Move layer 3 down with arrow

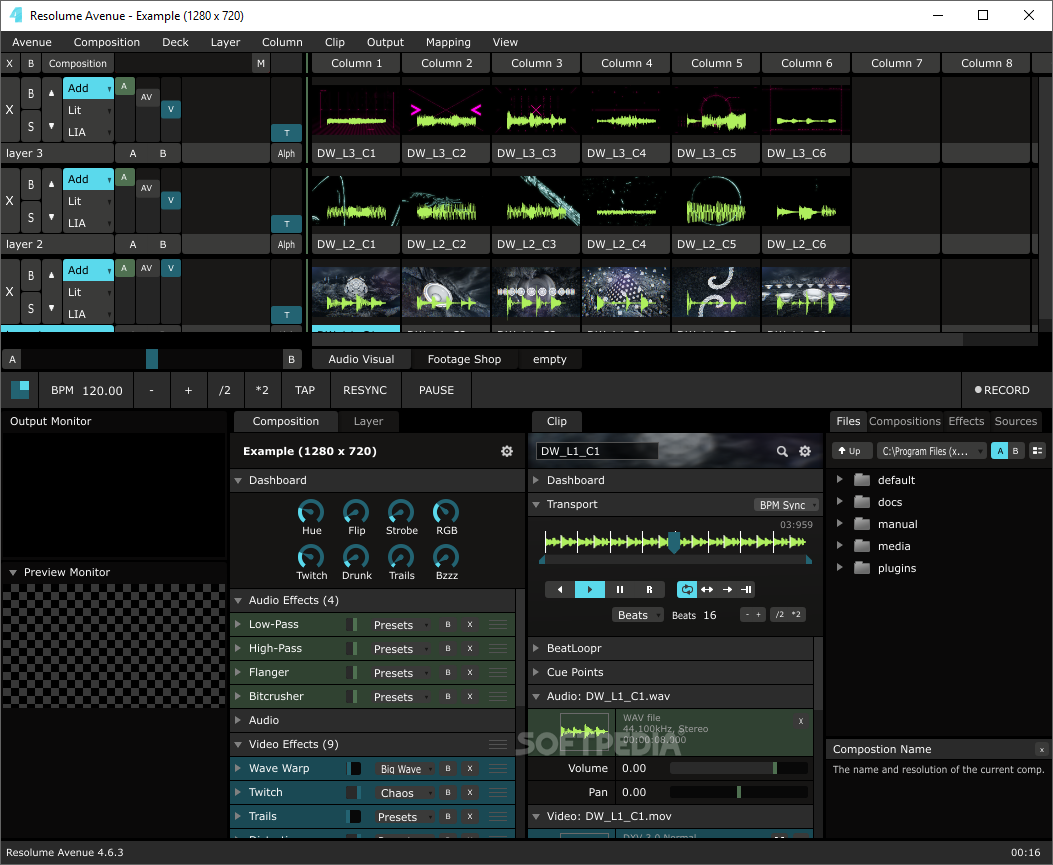point(52,126)
